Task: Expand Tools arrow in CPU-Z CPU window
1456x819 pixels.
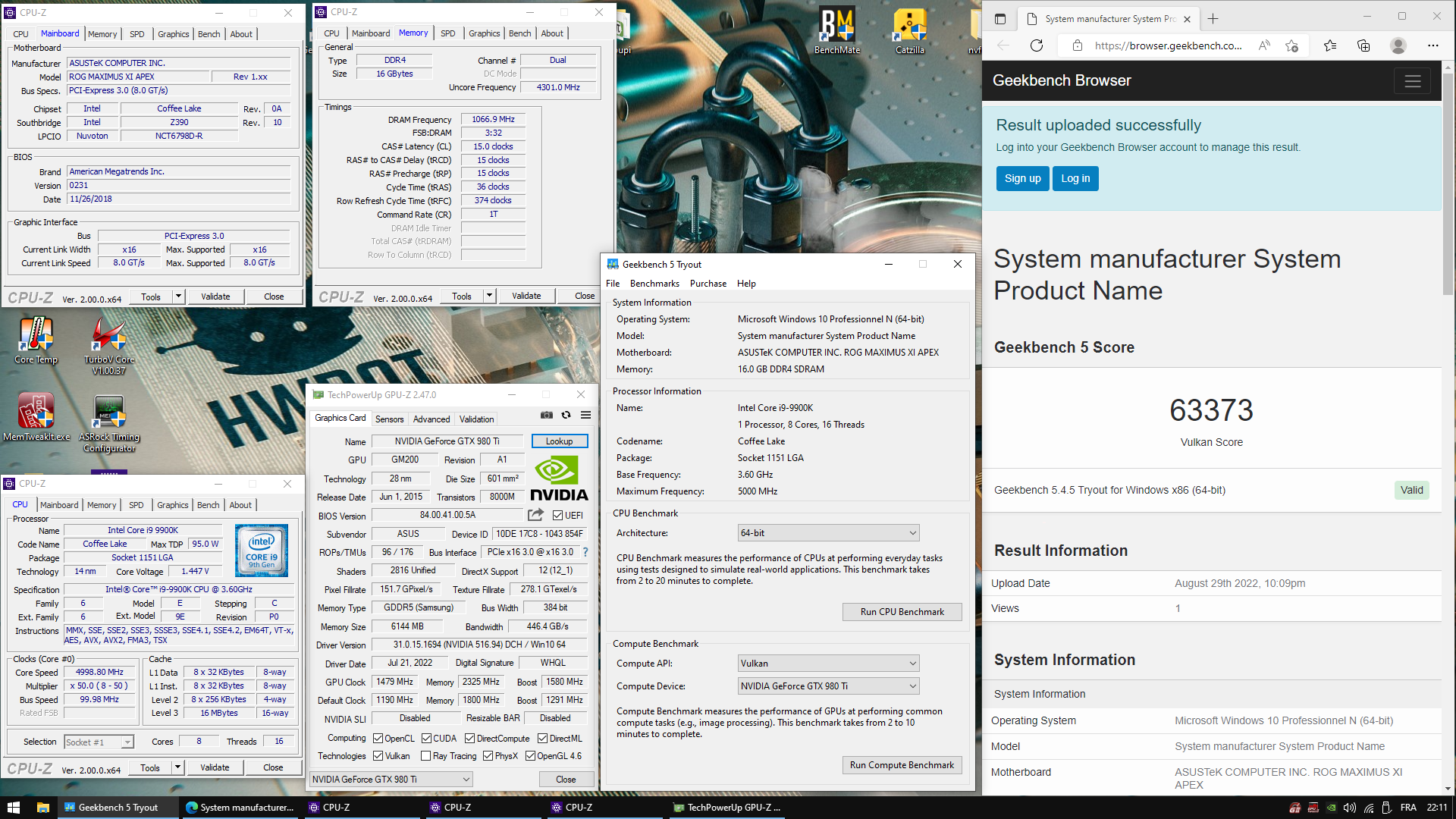Action: (177, 767)
